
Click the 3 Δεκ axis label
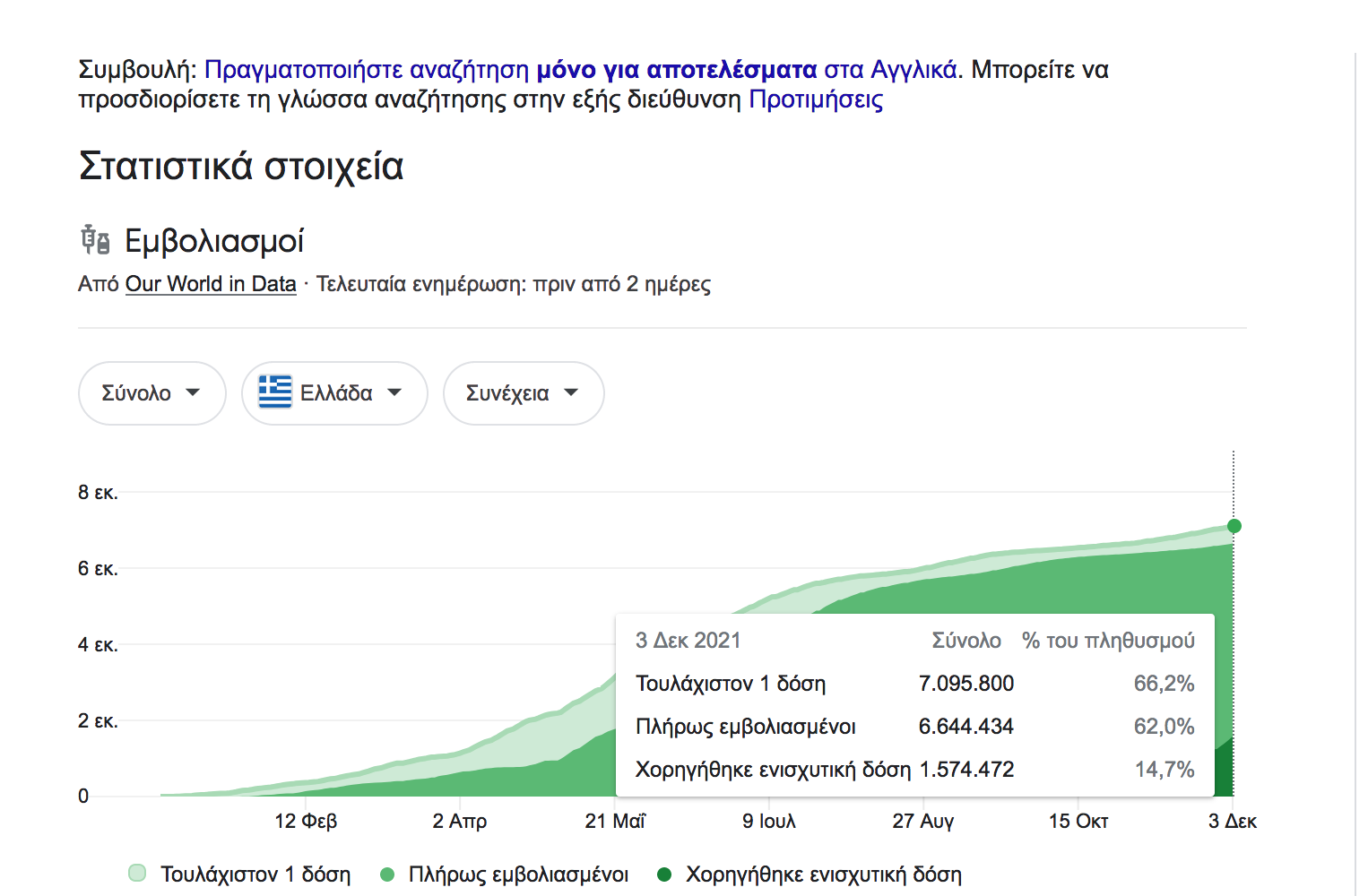pyautogui.click(x=1233, y=821)
